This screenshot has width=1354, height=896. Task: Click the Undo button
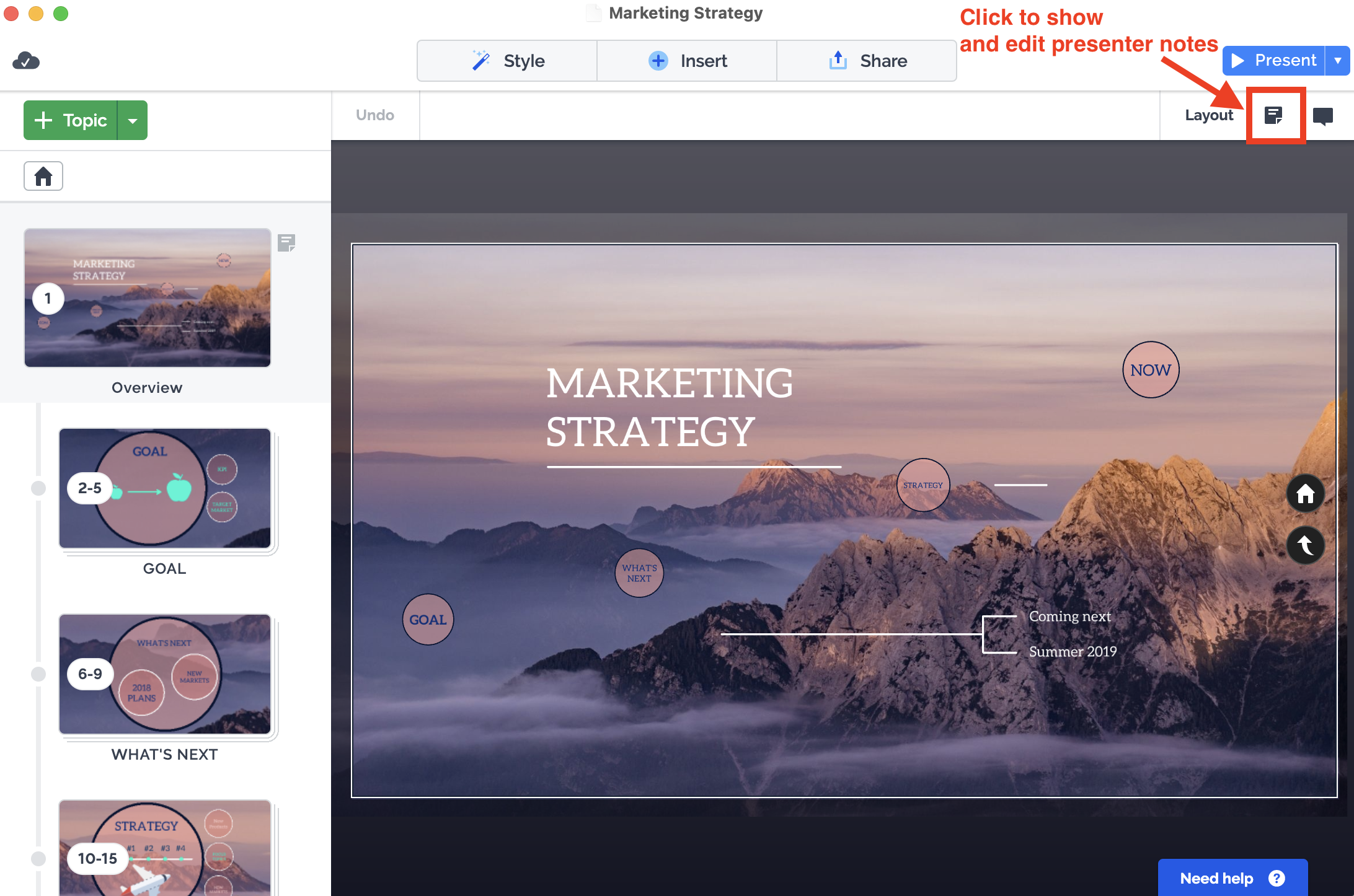click(375, 115)
